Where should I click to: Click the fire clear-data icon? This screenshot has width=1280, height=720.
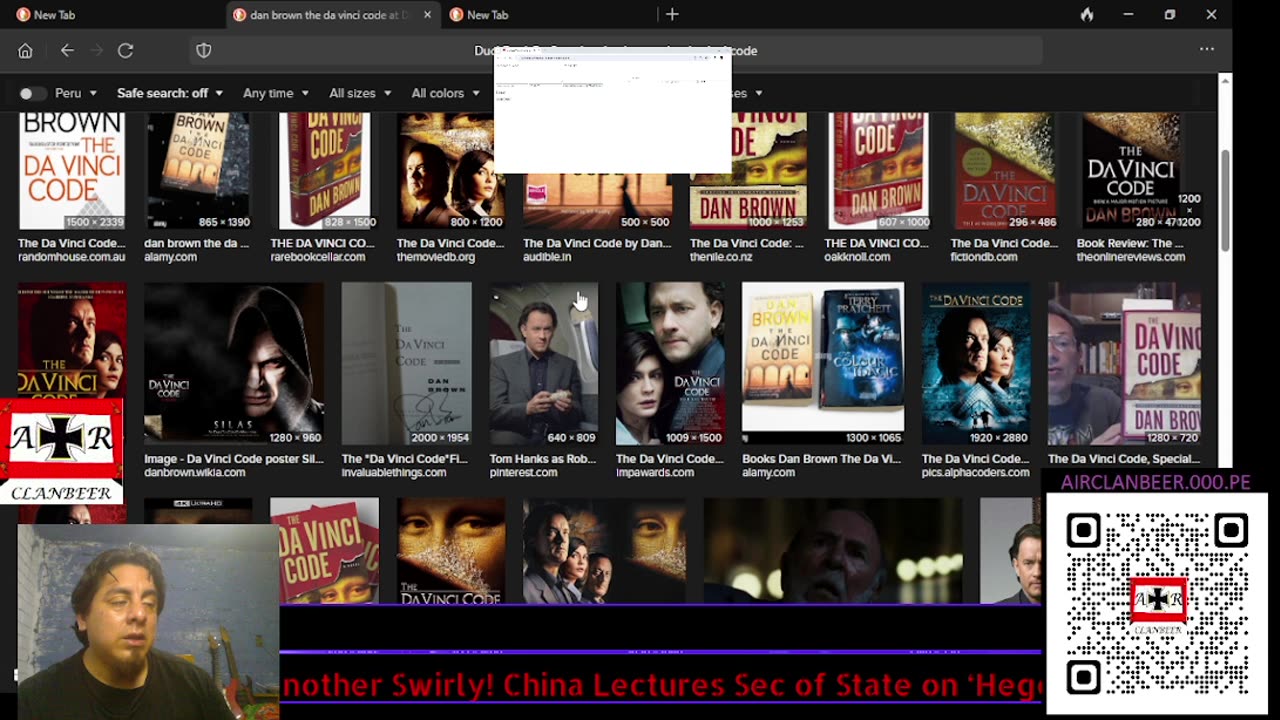tap(1087, 14)
